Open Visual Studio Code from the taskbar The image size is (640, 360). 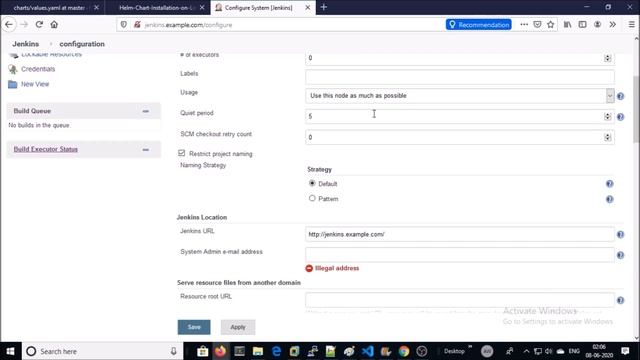tap(367, 351)
